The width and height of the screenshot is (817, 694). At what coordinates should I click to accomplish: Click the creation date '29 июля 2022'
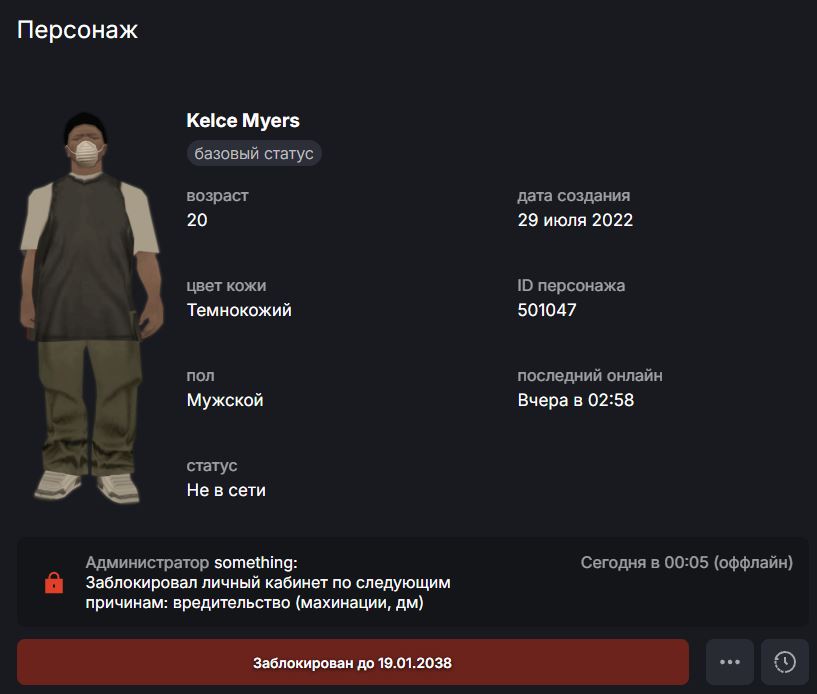click(575, 220)
